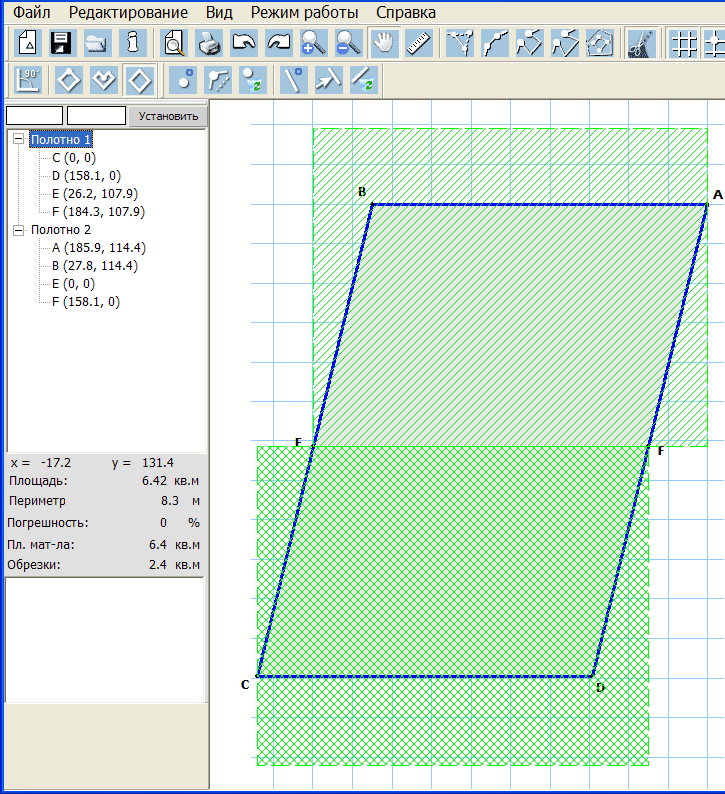Open a file with the folder icon

tap(97, 43)
